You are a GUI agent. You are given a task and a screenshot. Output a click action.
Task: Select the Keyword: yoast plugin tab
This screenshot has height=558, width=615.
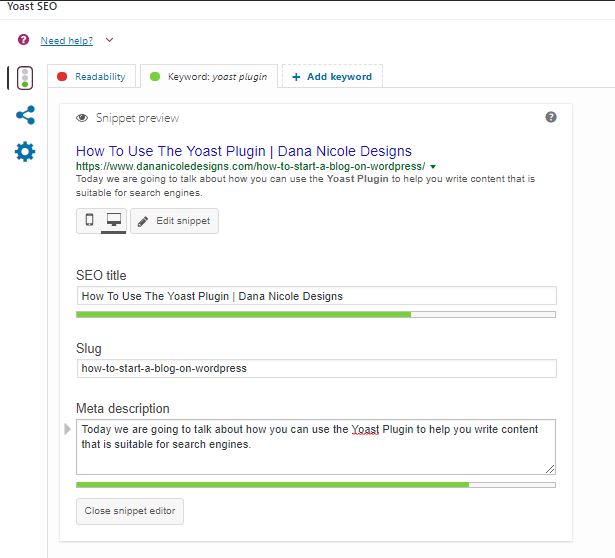point(209,76)
